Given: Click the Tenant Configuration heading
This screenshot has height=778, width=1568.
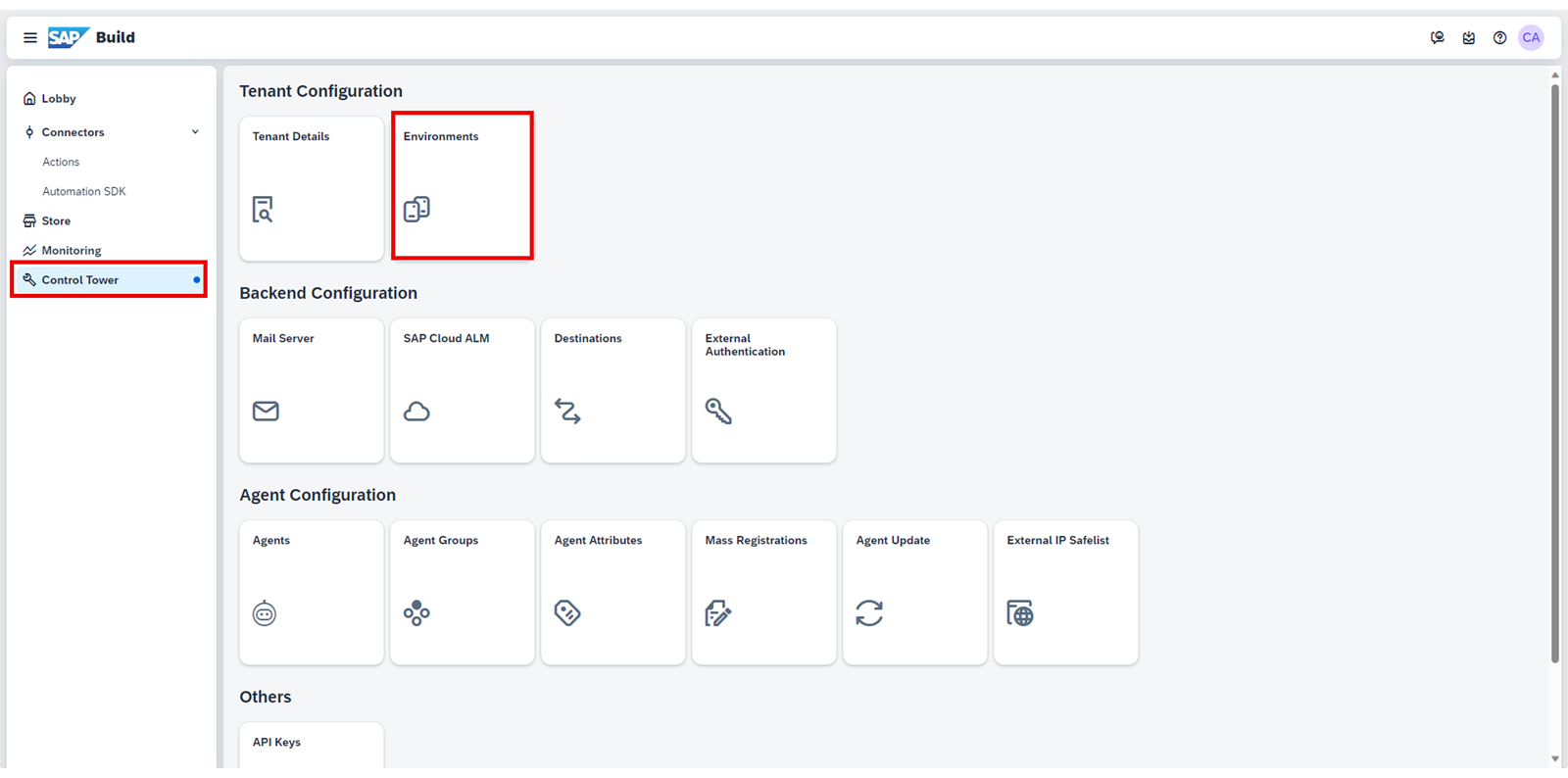Looking at the screenshot, I should point(321,91).
